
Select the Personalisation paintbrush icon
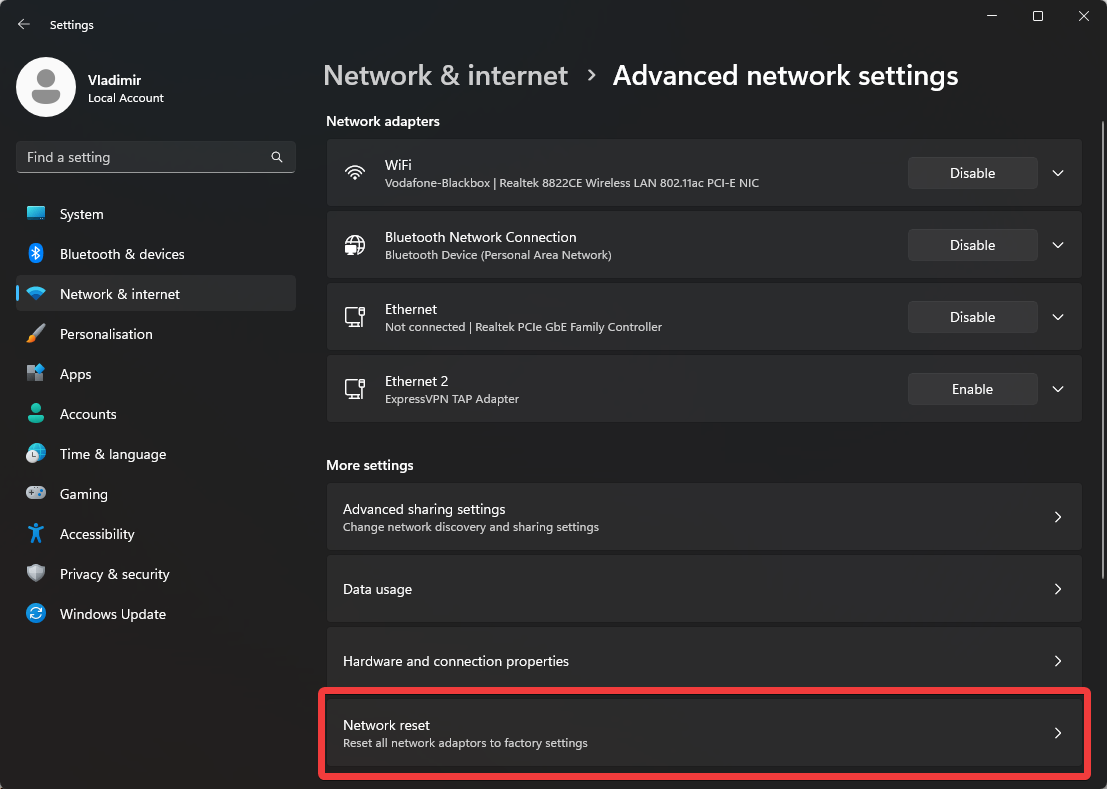click(36, 334)
